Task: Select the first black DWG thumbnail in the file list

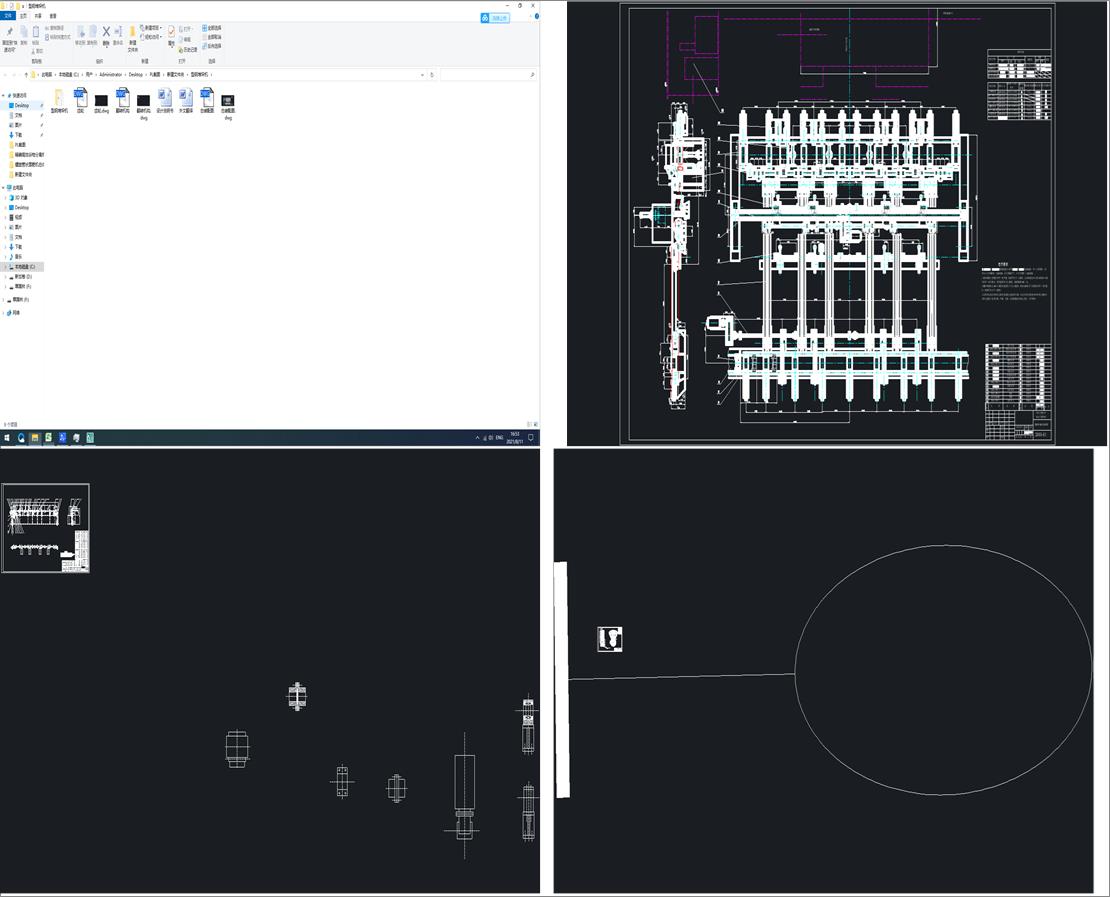Action: [101, 101]
